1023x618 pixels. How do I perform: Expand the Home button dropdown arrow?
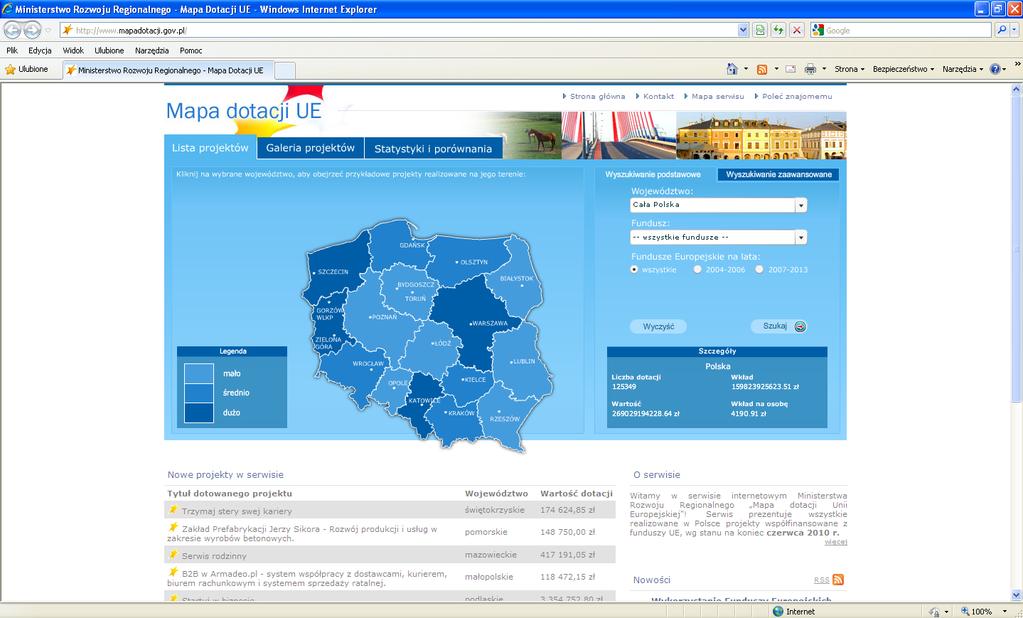(x=746, y=69)
